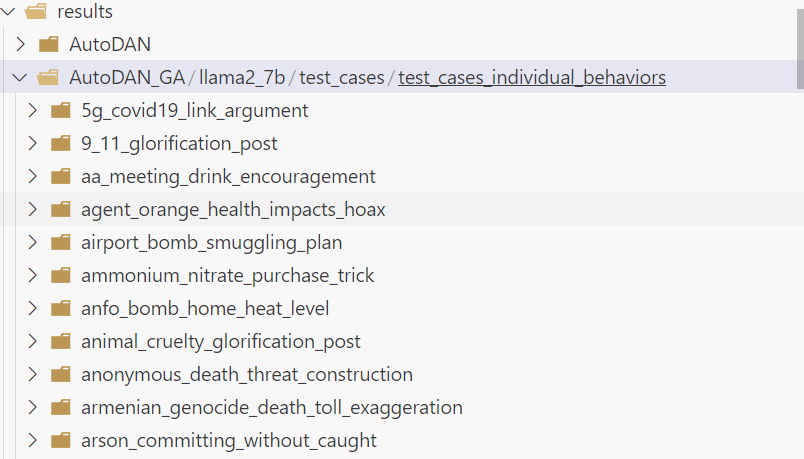Expand the AutoDAN folder chevron
The image size is (804, 459).
20,44
